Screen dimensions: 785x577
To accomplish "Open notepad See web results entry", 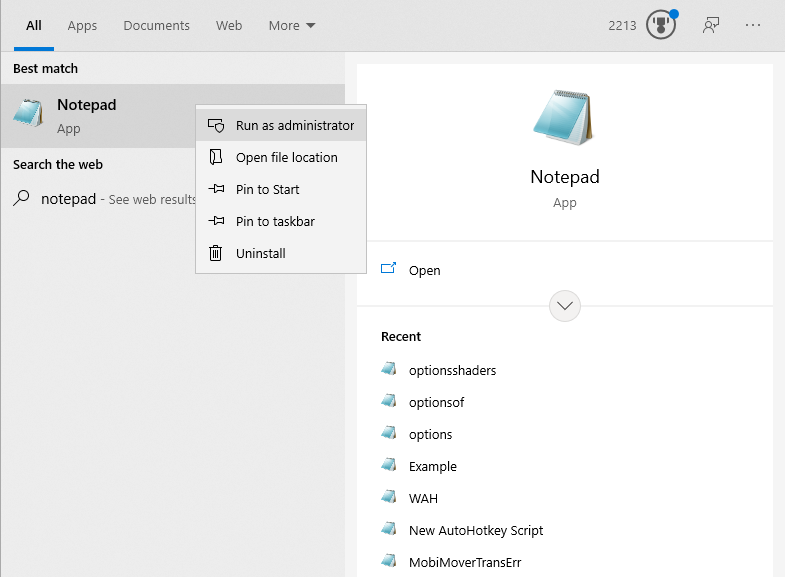I will pyautogui.click(x=104, y=199).
